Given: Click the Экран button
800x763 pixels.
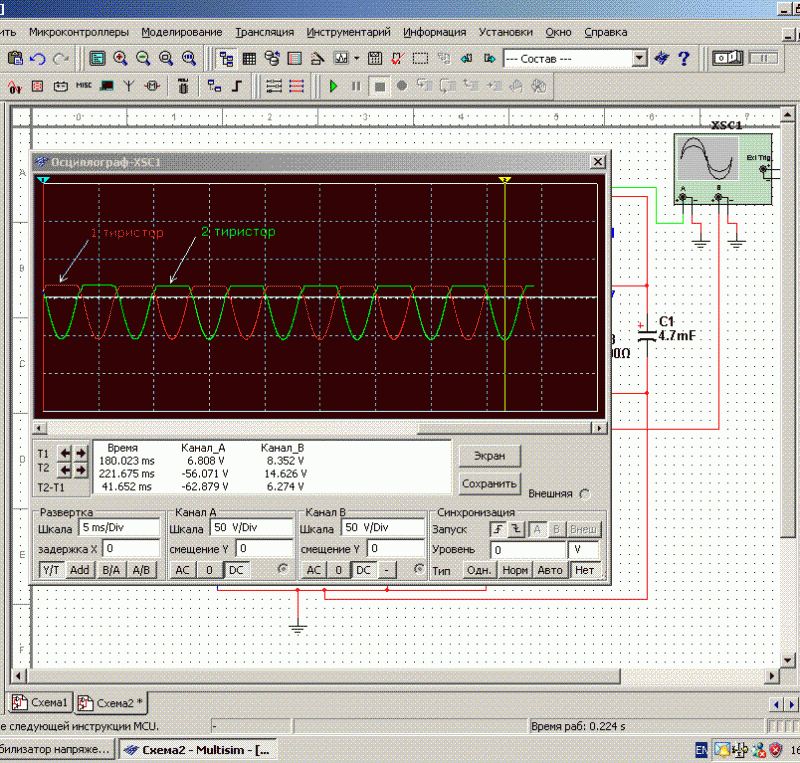Looking at the screenshot, I should [490, 456].
